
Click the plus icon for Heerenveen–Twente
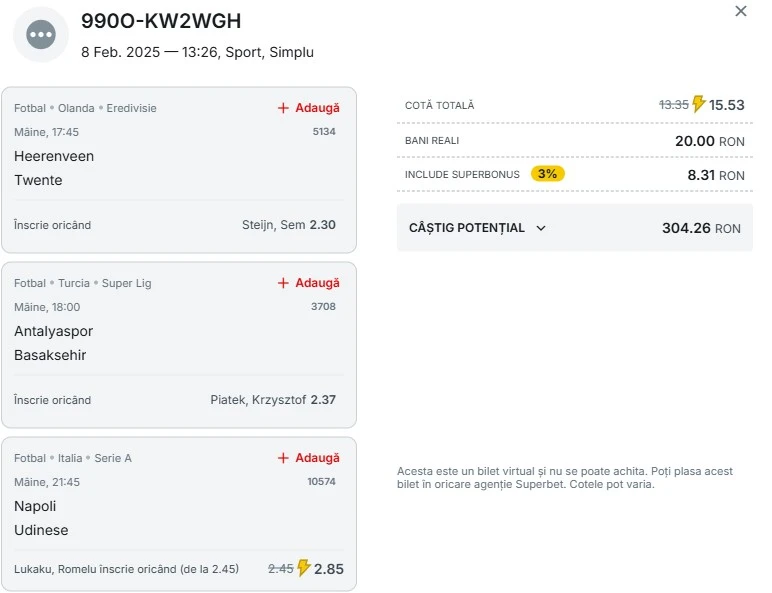[283, 108]
